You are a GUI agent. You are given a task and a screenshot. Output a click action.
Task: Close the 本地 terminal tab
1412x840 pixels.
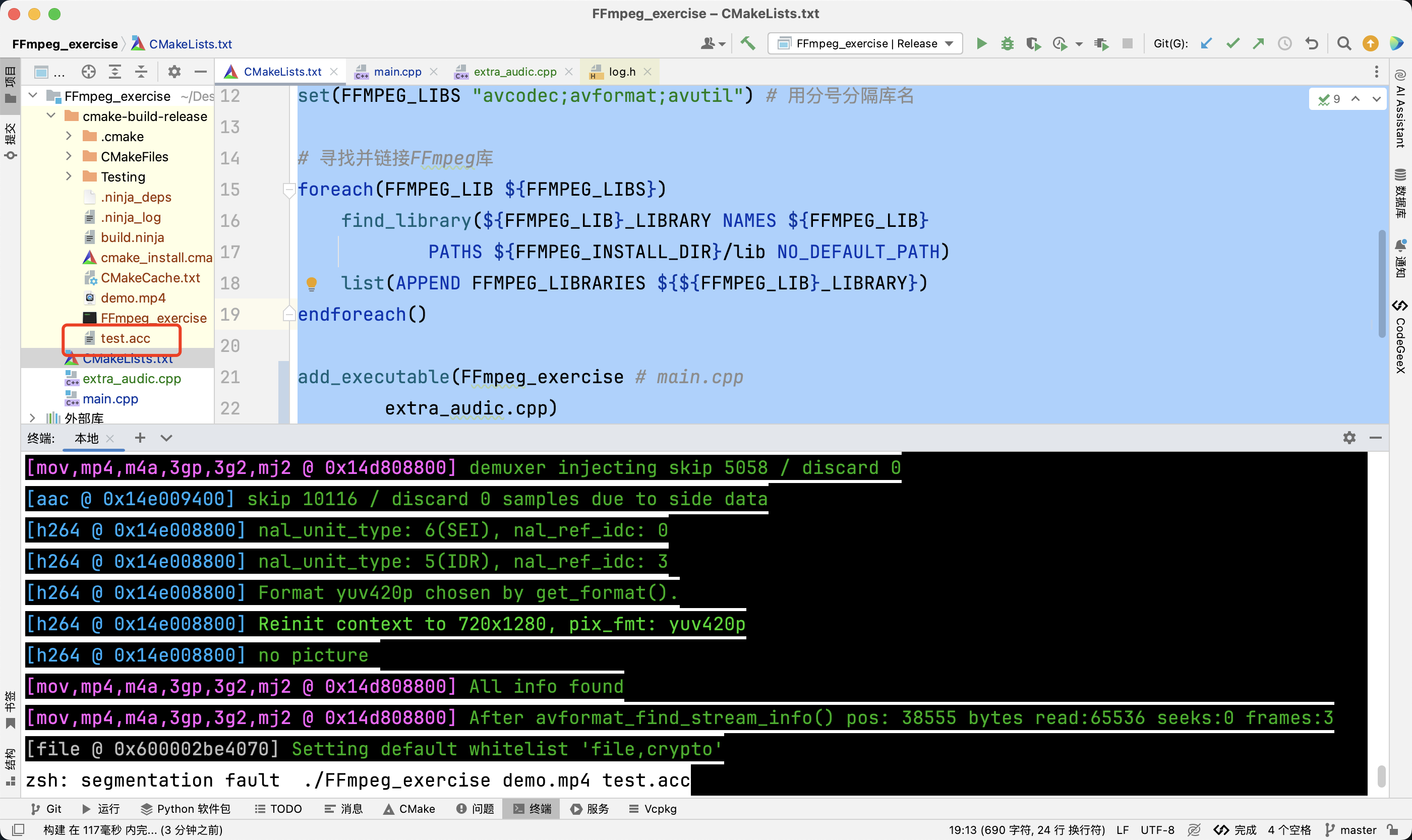110,438
